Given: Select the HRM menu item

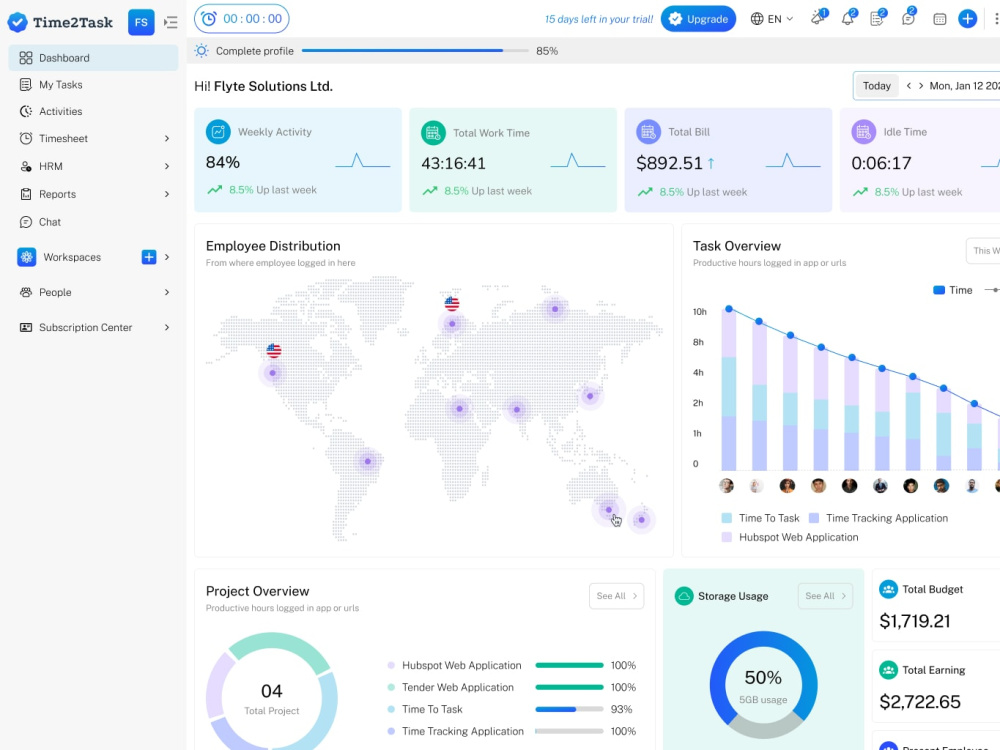Looking at the screenshot, I should [93, 166].
